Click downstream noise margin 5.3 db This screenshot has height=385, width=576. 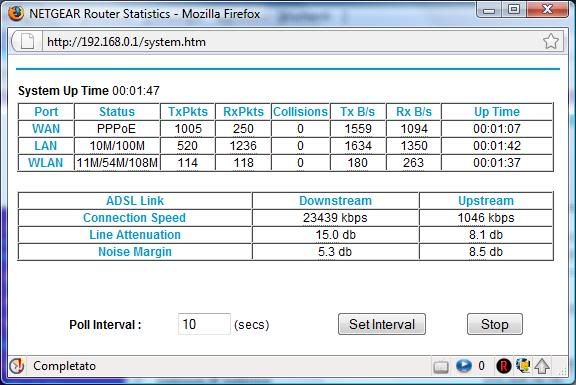tap(335, 252)
